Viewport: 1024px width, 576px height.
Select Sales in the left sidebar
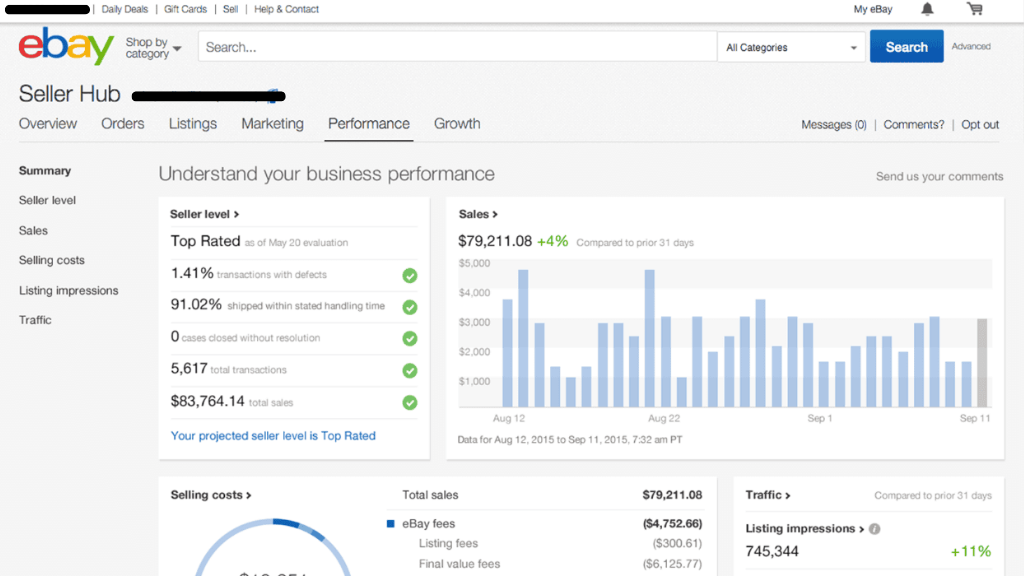click(x=33, y=231)
